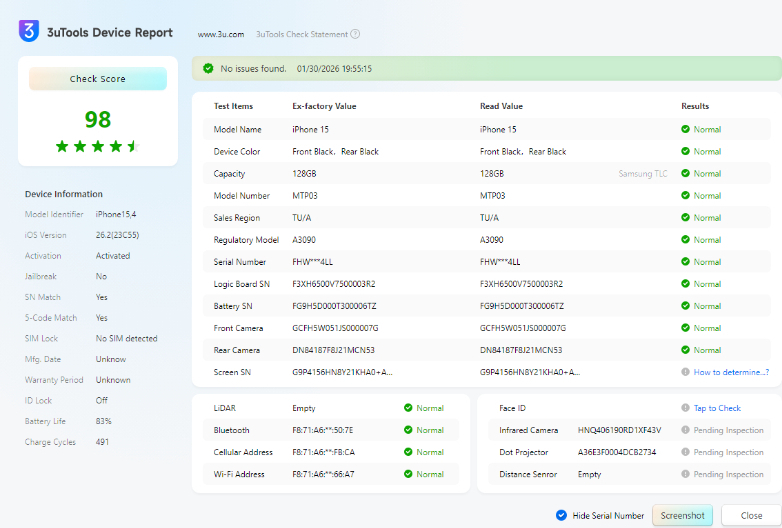Toggle the Hide Serial Number checkbox
This screenshot has height=528, width=782.
click(x=561, y=515)
